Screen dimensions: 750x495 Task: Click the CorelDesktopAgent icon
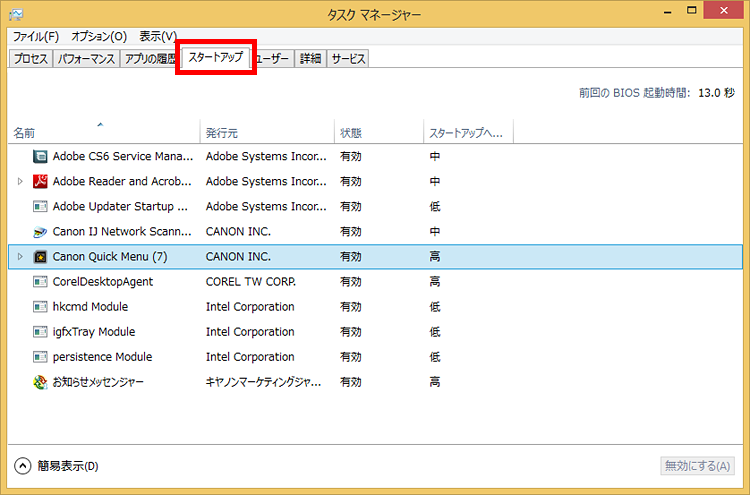(x=40, y=282)
